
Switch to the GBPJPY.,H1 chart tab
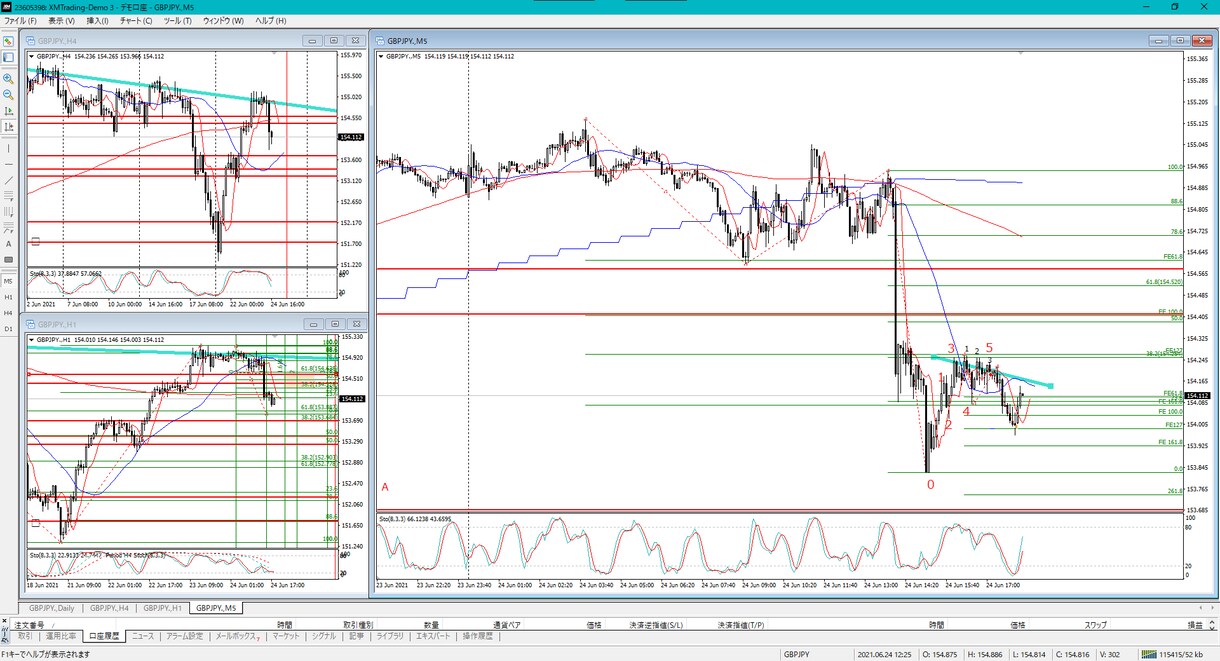pyautogui.click(x=162, y=607)
